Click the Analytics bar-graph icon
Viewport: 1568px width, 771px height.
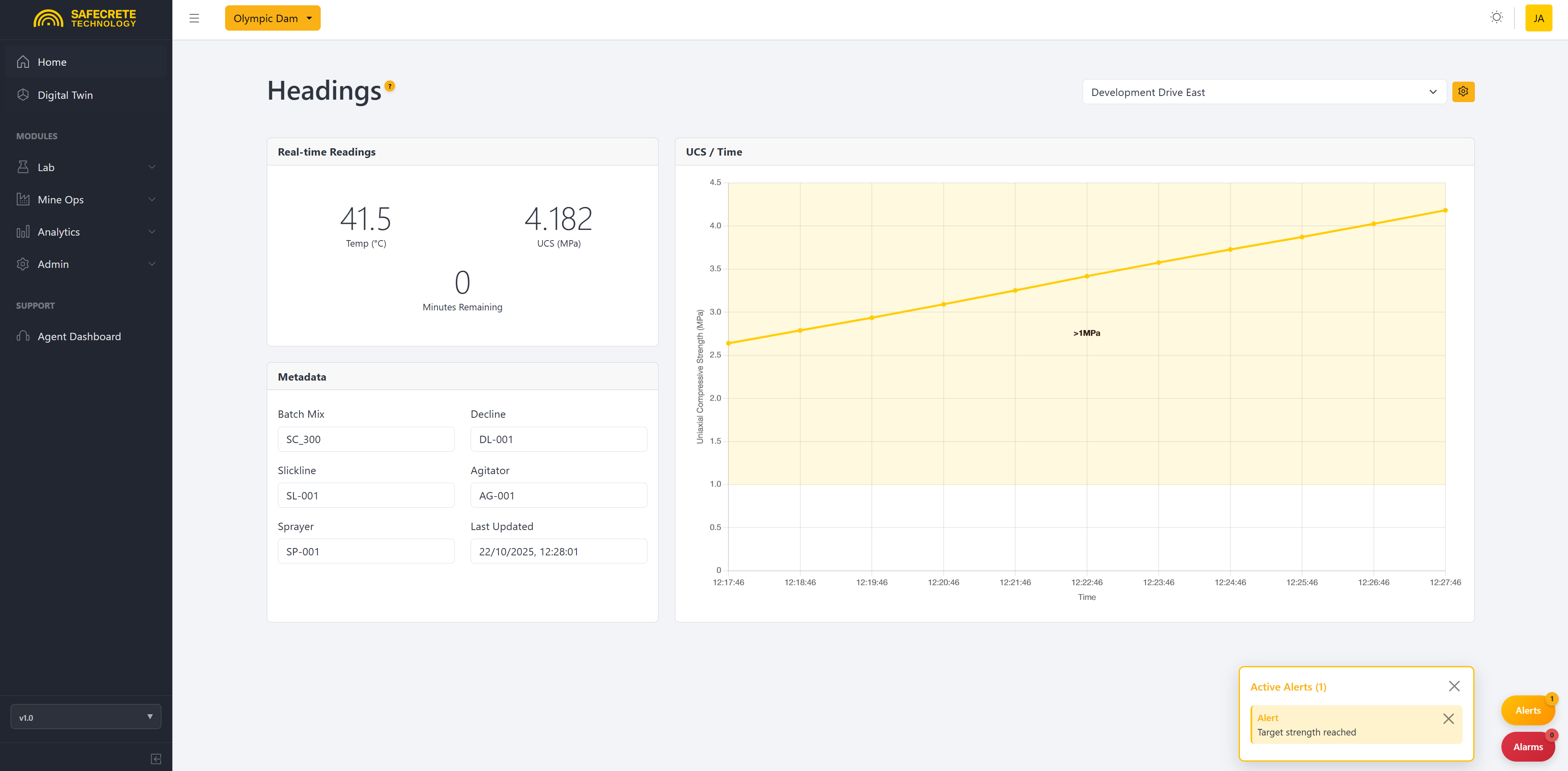tap(22, 231)
